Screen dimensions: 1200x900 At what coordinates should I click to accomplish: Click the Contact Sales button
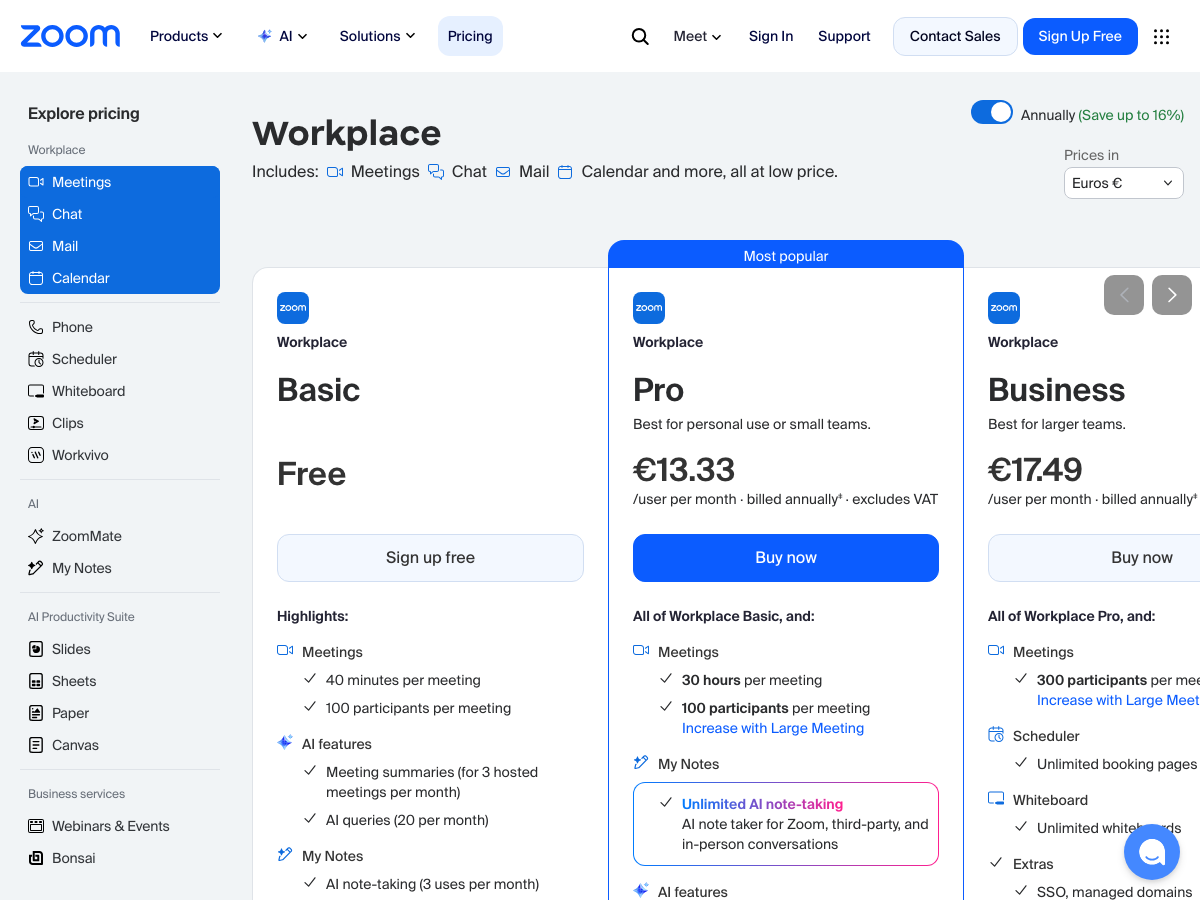(955, 36)
